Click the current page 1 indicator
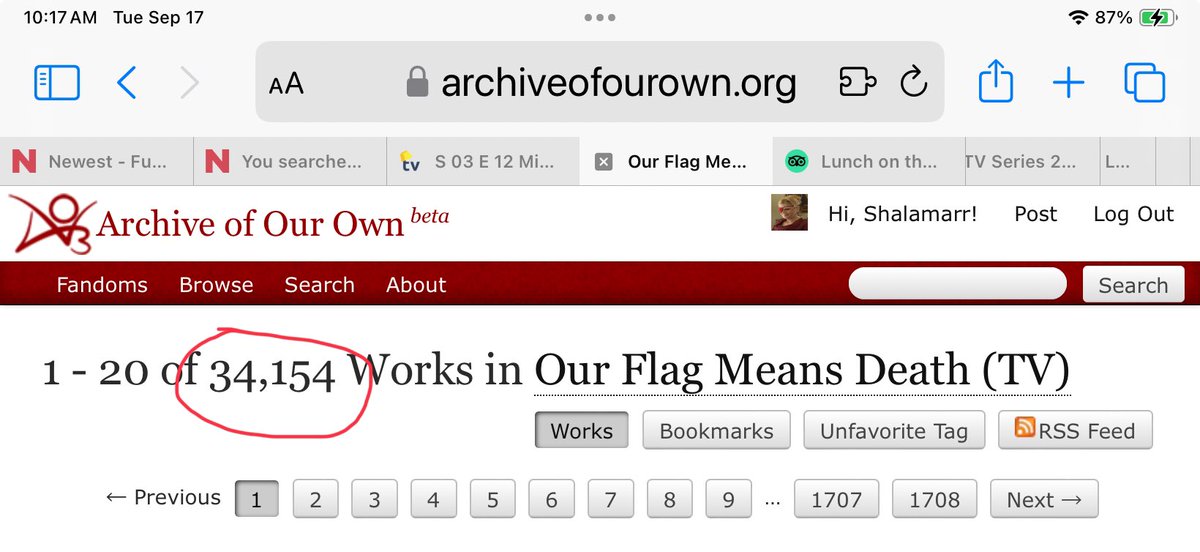 click(256, 499)
